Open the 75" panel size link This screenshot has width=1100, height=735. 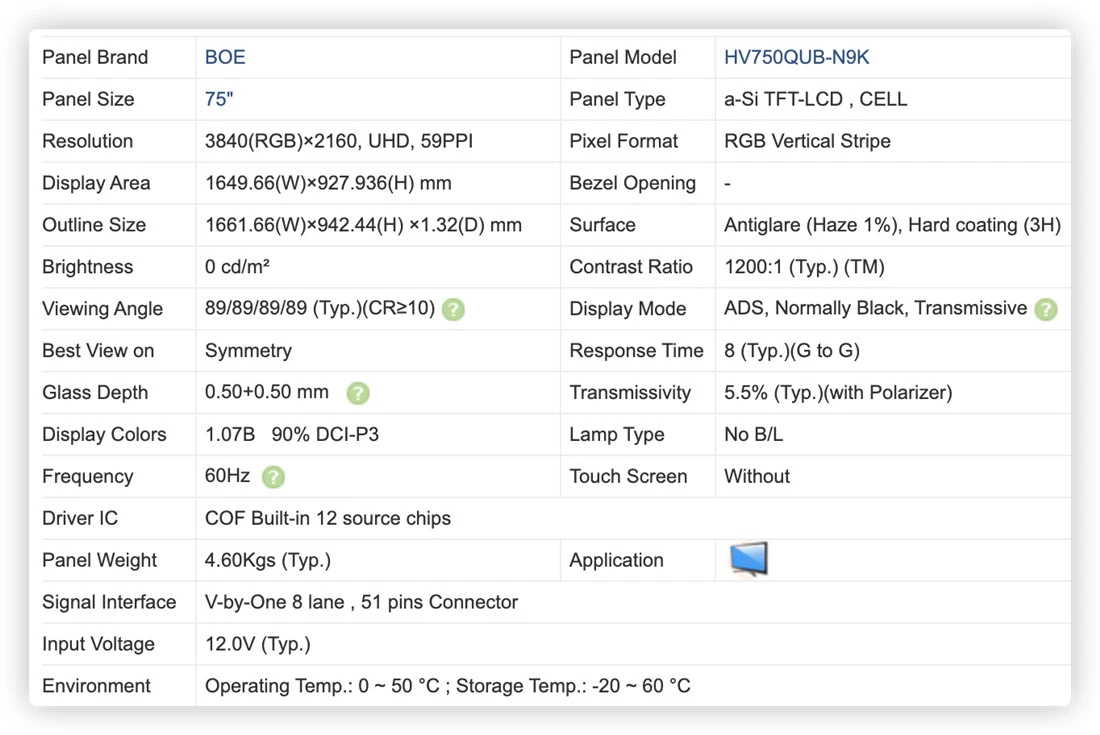pos(219,99)
